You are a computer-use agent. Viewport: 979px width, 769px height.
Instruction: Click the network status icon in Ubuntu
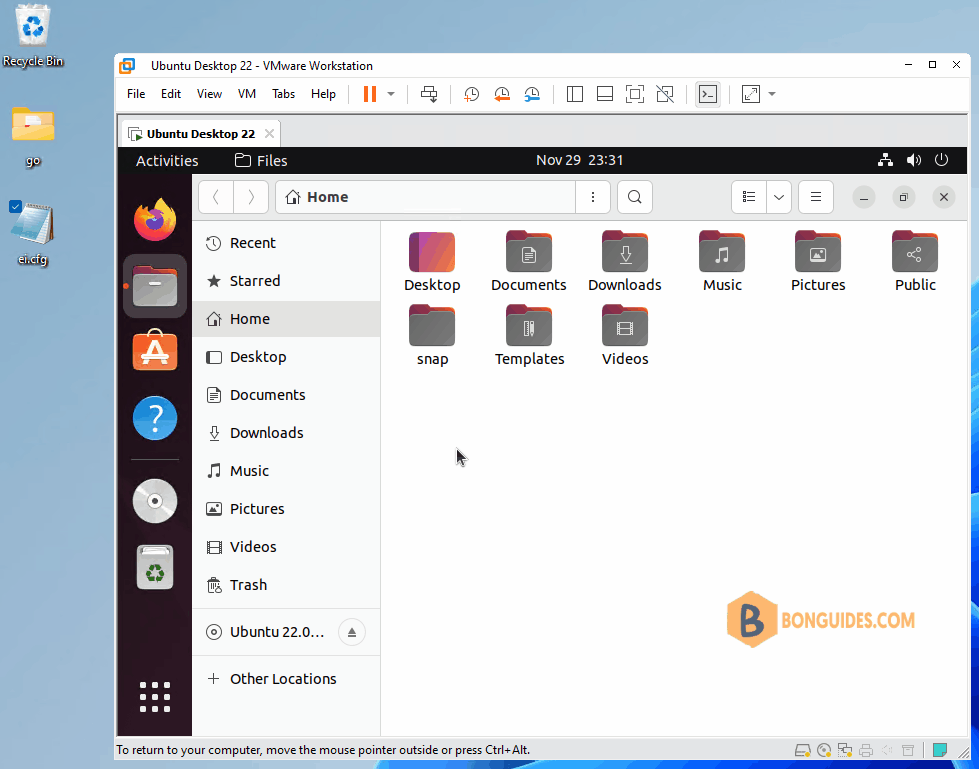pos(885,160)
